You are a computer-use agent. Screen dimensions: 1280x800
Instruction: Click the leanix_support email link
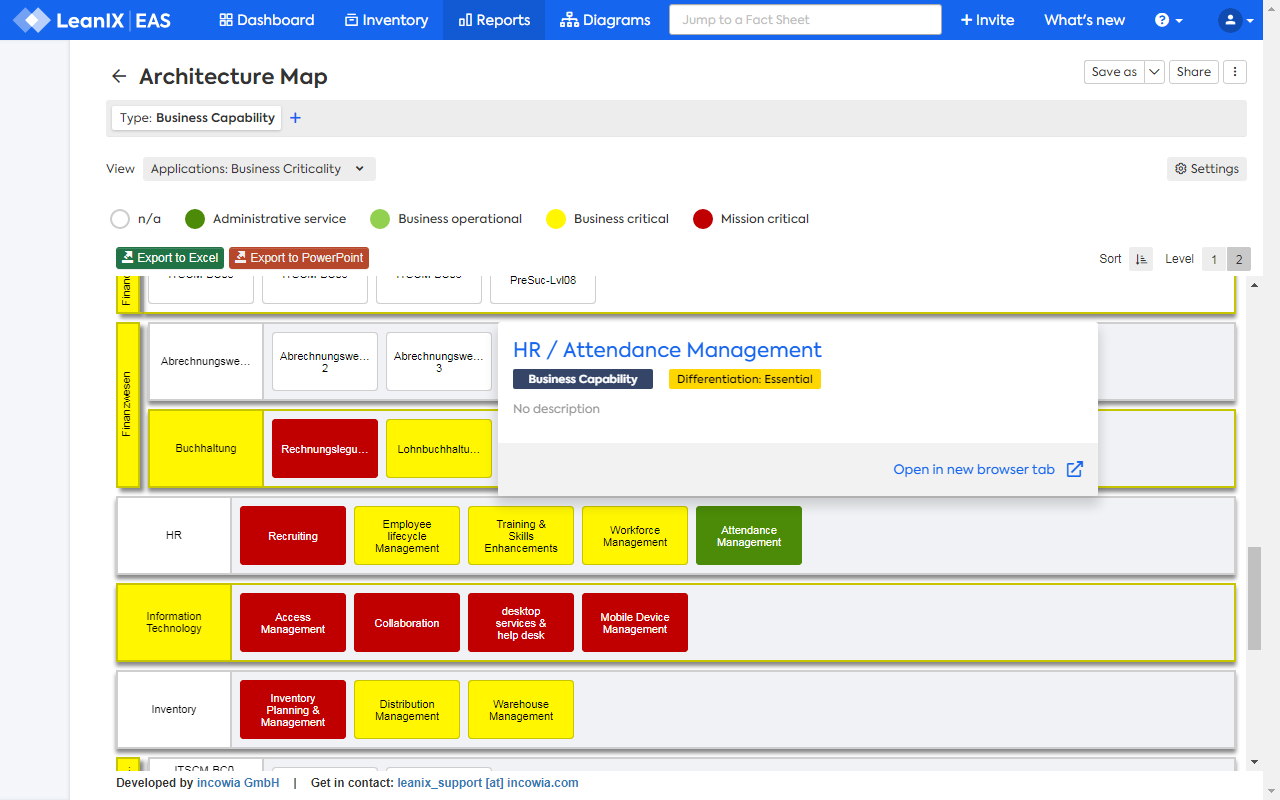point(488,783)
